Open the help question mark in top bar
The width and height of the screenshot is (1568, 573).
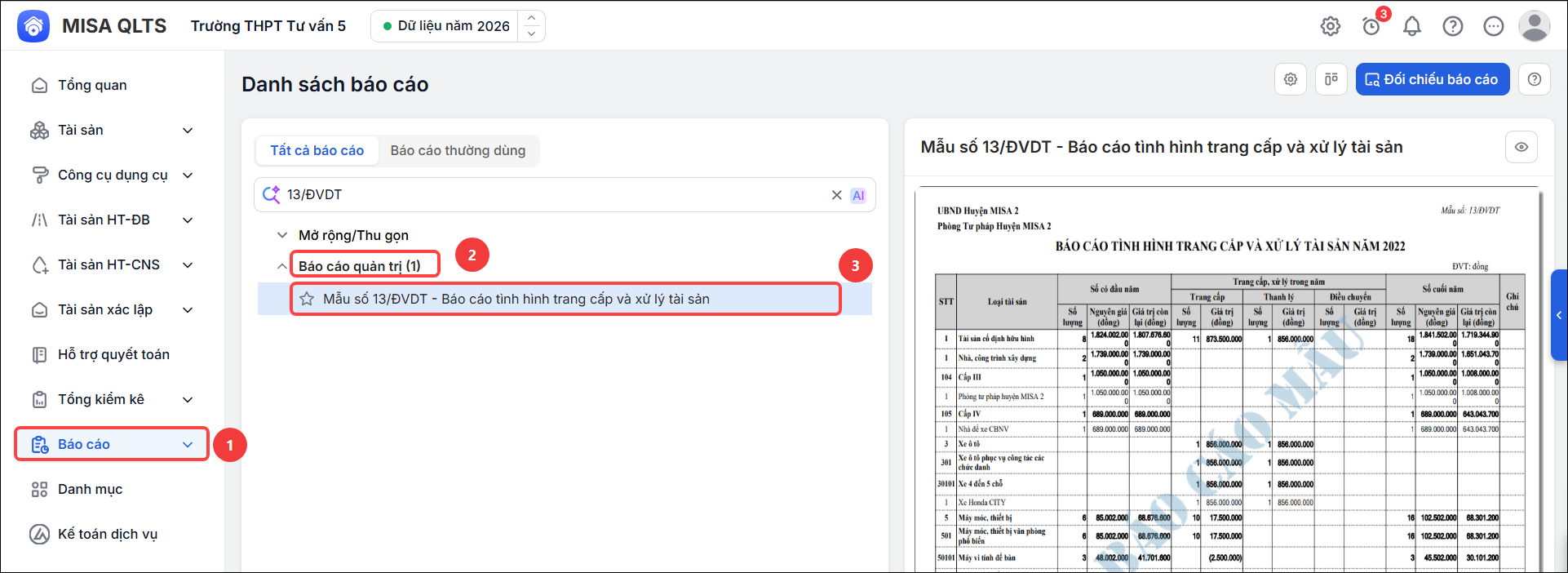pos(1453,26)
